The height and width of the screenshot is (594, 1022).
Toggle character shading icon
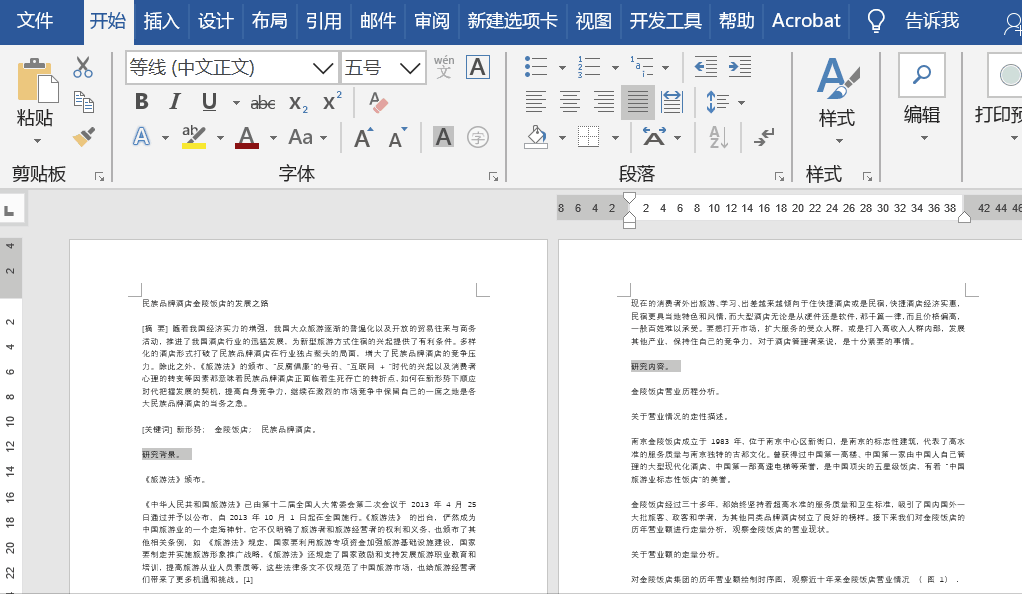point(443,137)
